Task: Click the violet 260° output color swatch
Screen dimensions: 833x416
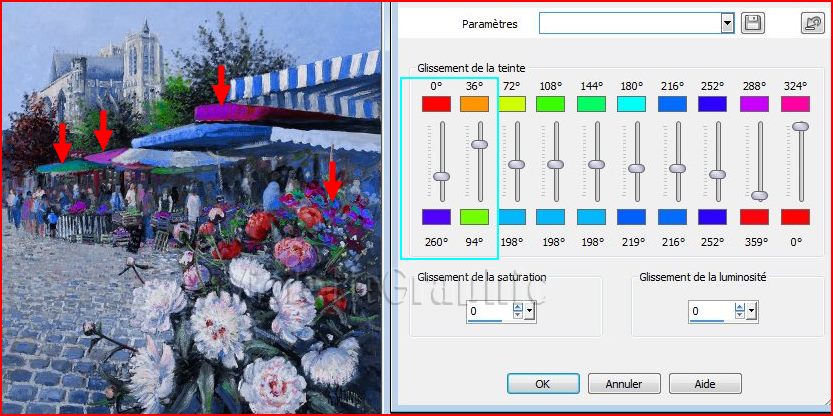Action: point(436,217)
